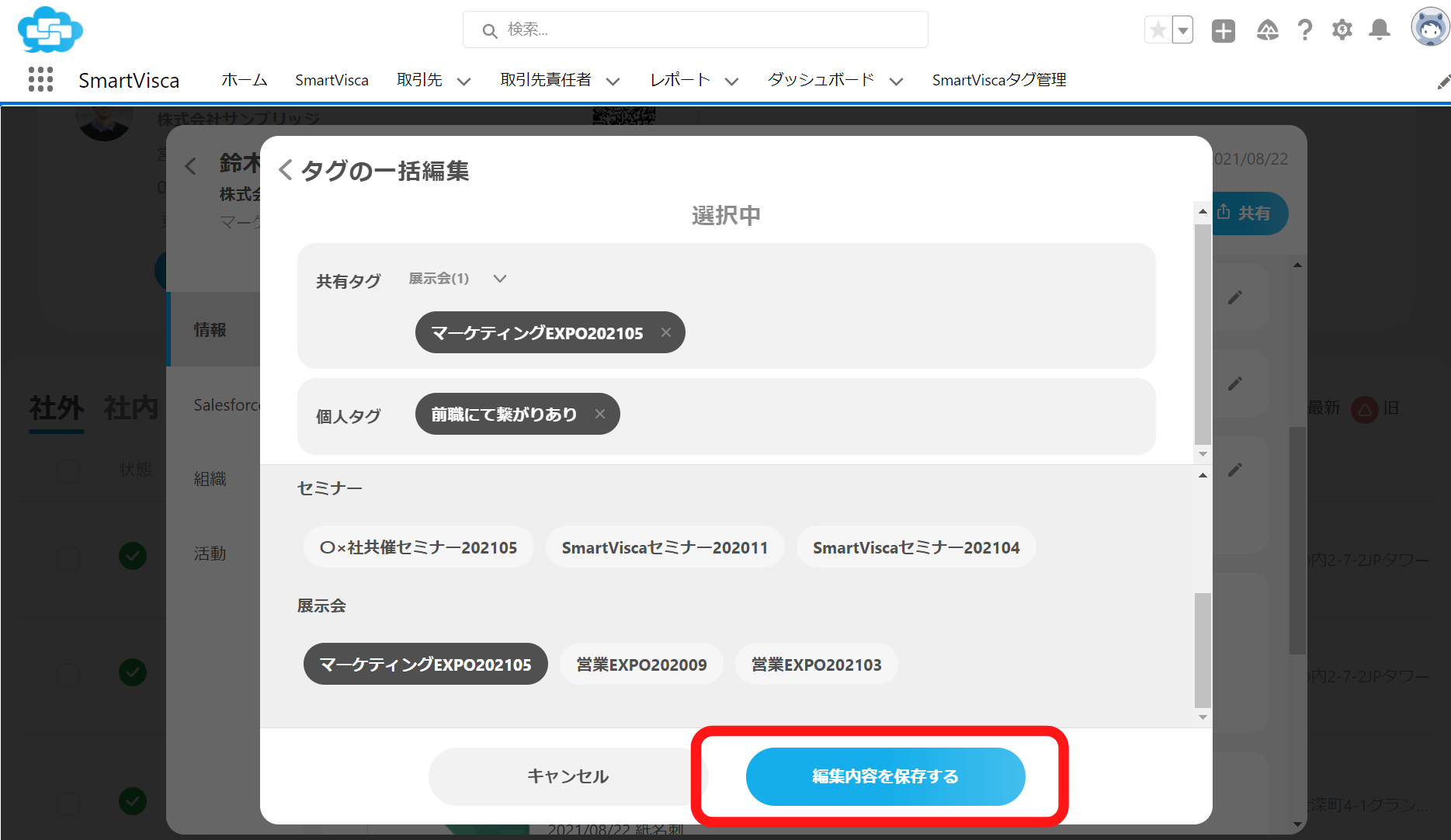Open the ダッシュボード tab
Image resolution: width=1451 pixels, height=840 pixels.
[821, 80]
